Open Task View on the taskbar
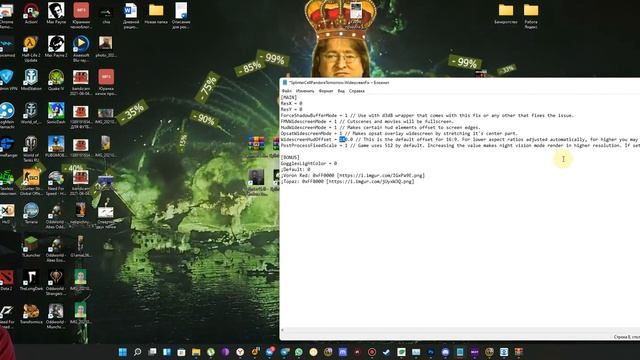Screen dimensions: 640x360 tap(152, 352)
